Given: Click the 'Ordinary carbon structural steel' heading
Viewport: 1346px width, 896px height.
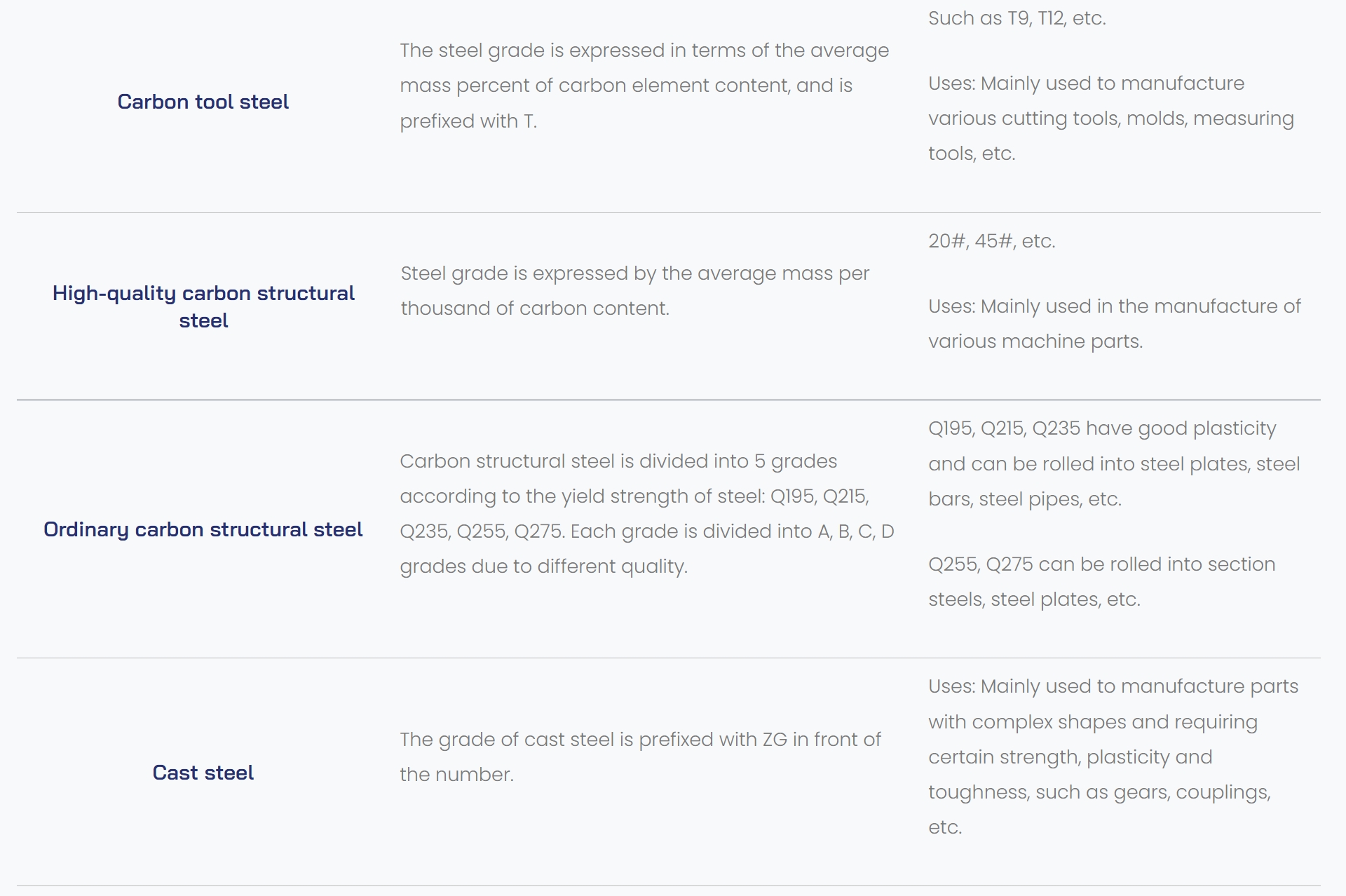Looking at the screenshot, I should pyautogui.click(x=203, y=529).
